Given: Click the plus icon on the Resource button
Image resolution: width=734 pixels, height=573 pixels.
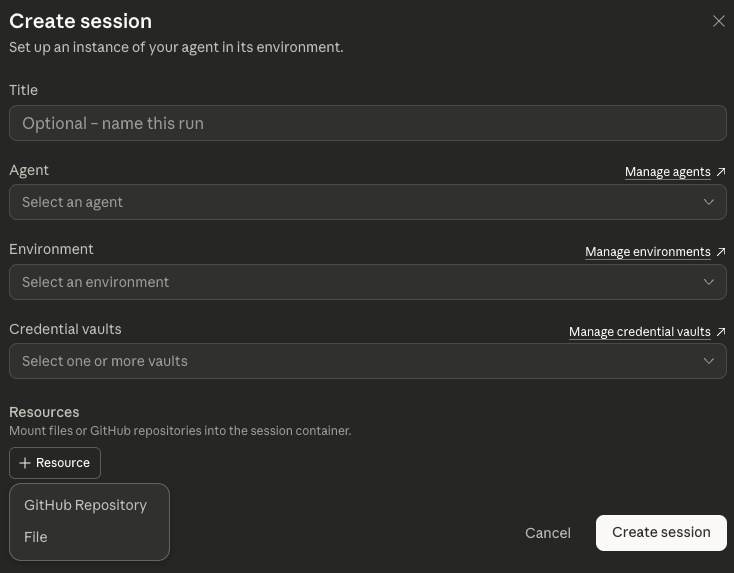Looking at the screenshot, I should pyautogui.click(x=25, y=463).
